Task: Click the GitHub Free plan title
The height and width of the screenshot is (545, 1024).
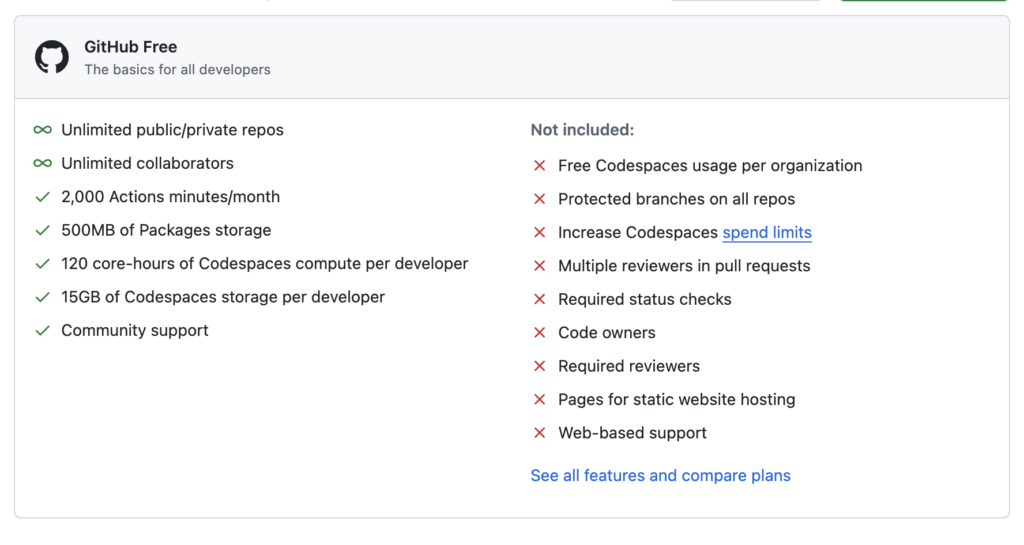Action: click(x=130, y=47)
